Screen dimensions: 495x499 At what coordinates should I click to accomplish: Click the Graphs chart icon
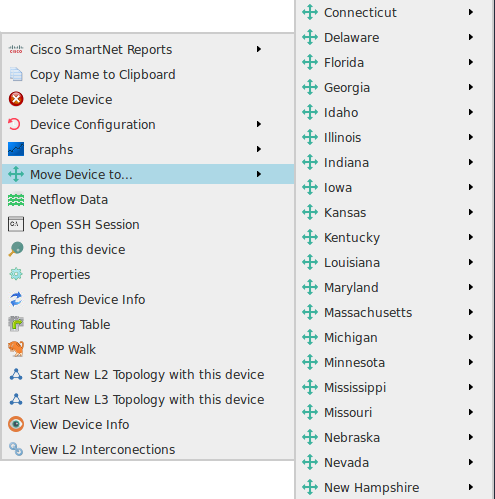click(x=16, y=149)
